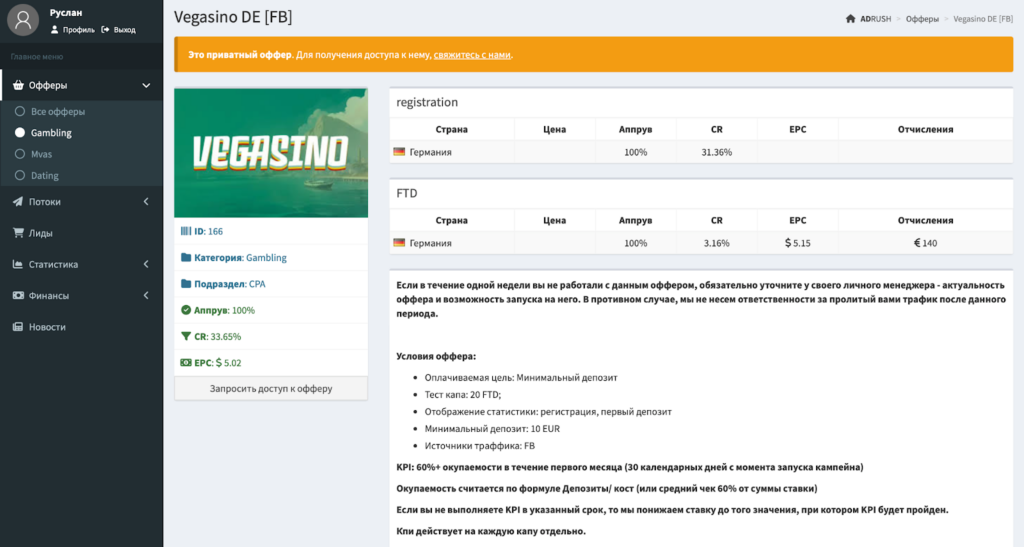This screenshot has width=1024, height=547.
Task: Click the Руслан username
Action: 66,12
